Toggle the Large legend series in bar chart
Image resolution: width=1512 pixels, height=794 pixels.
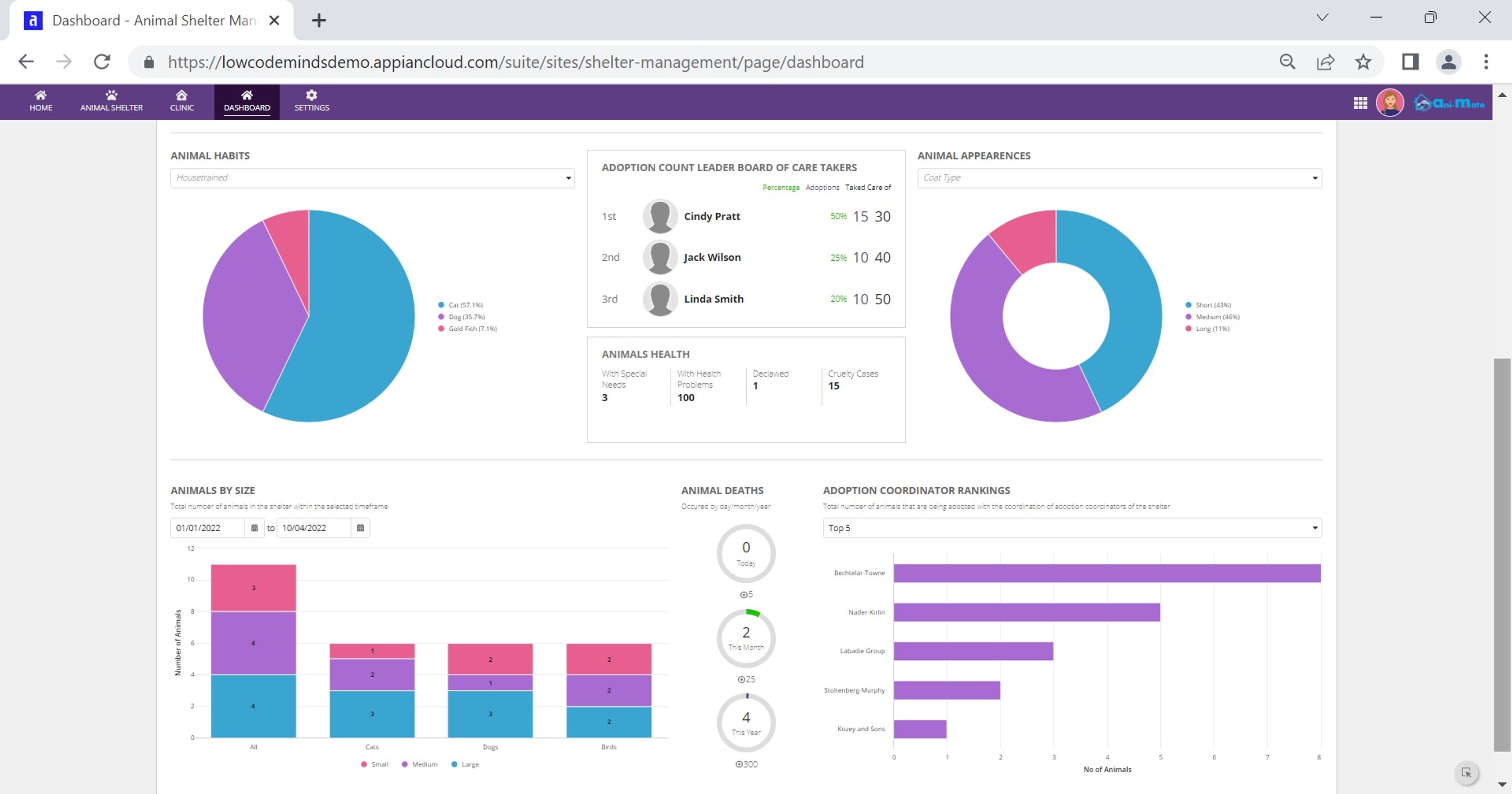coord(465,764)
